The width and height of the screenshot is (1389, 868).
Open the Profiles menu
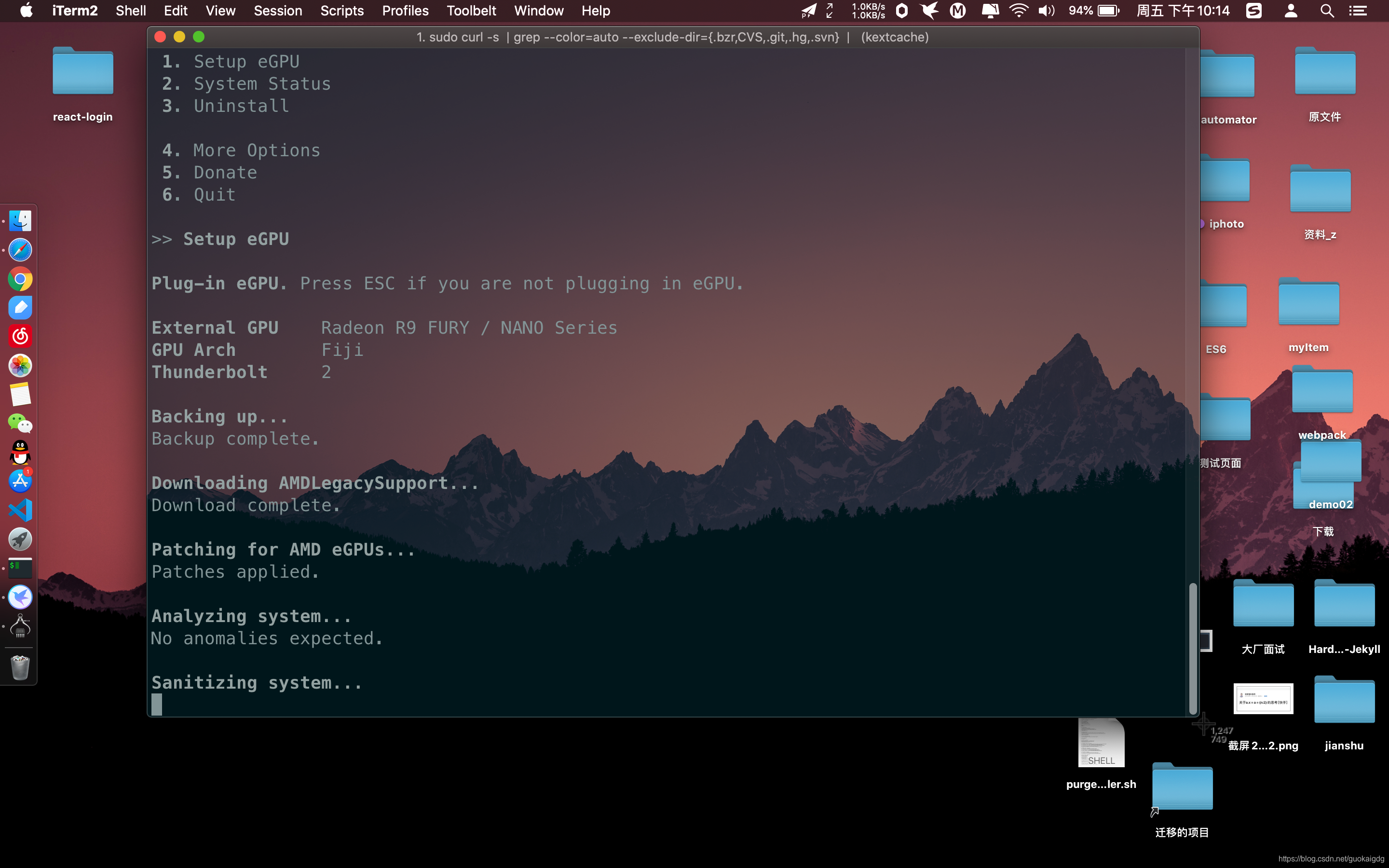[405, 11]
